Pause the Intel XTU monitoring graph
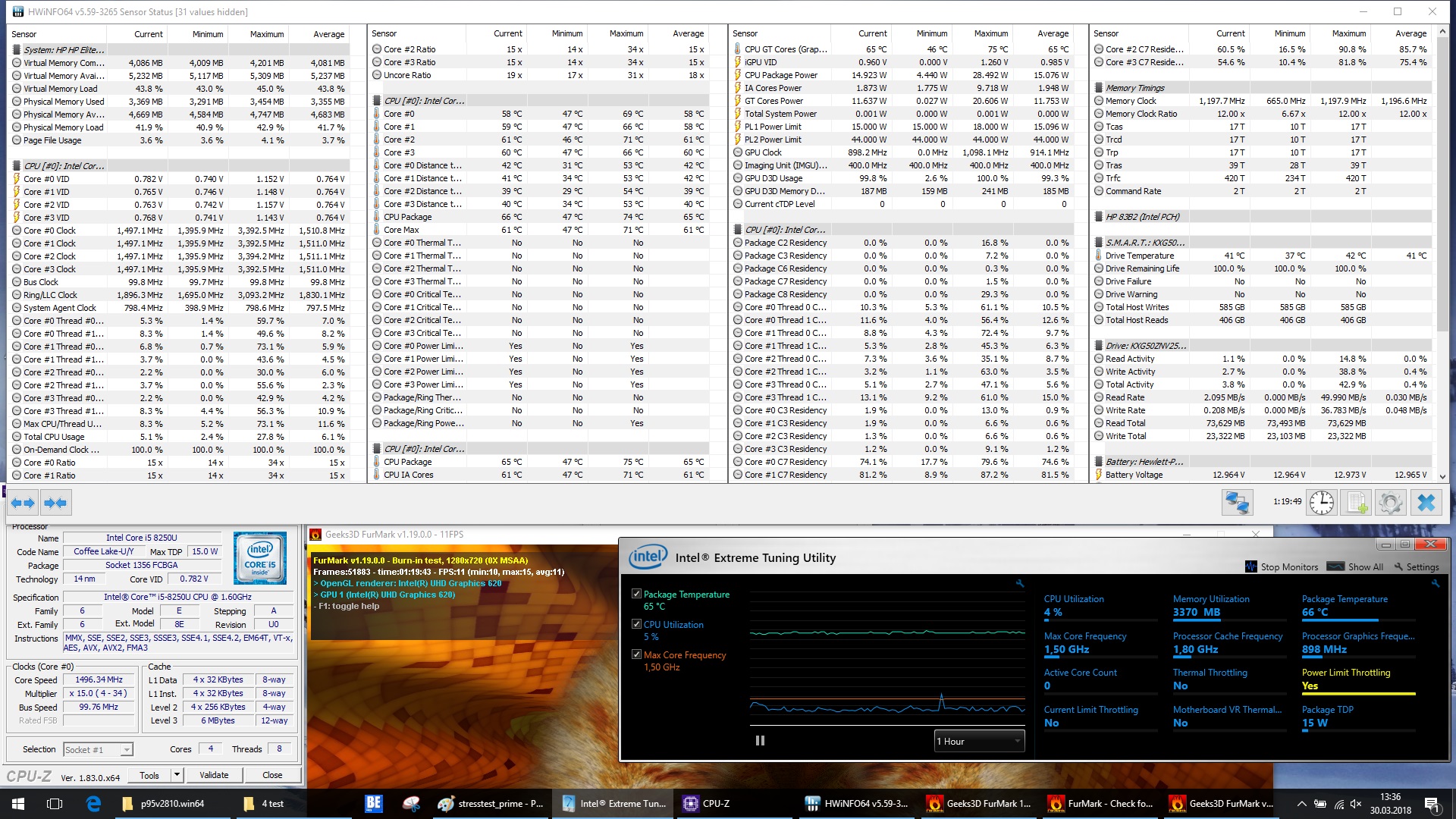Screen dimensions: 1456x819 pyautogui.click(x=760, y=741)
